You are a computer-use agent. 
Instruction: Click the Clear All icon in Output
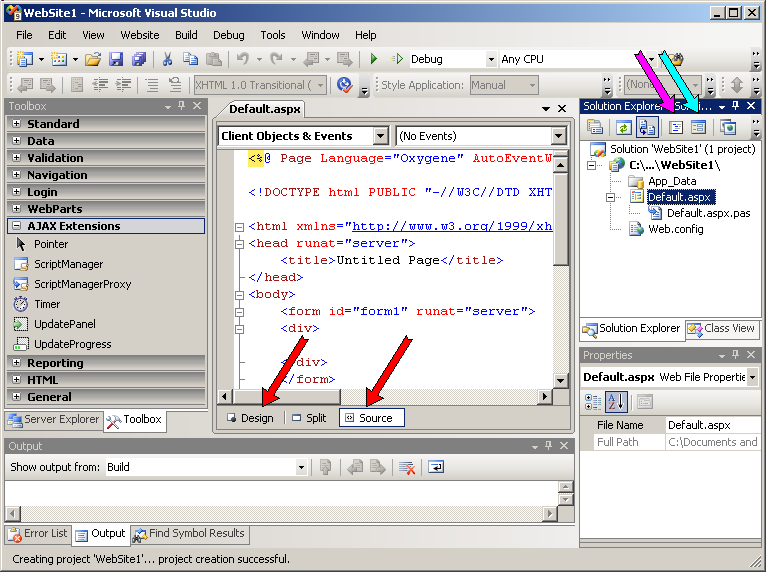pos(407,467)
